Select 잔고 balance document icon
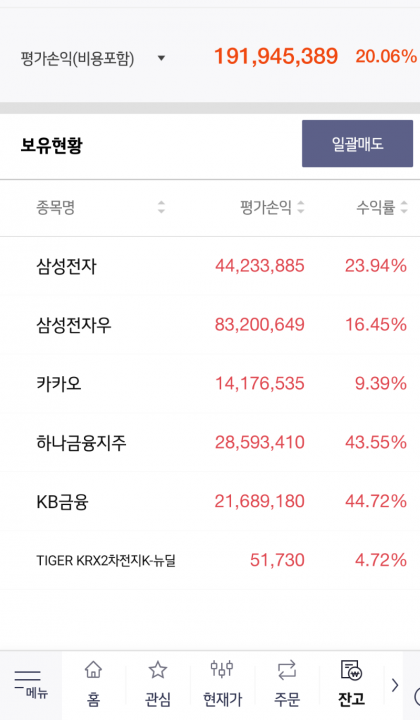Viewport: 420px width, 720px height. pos(352,670)
